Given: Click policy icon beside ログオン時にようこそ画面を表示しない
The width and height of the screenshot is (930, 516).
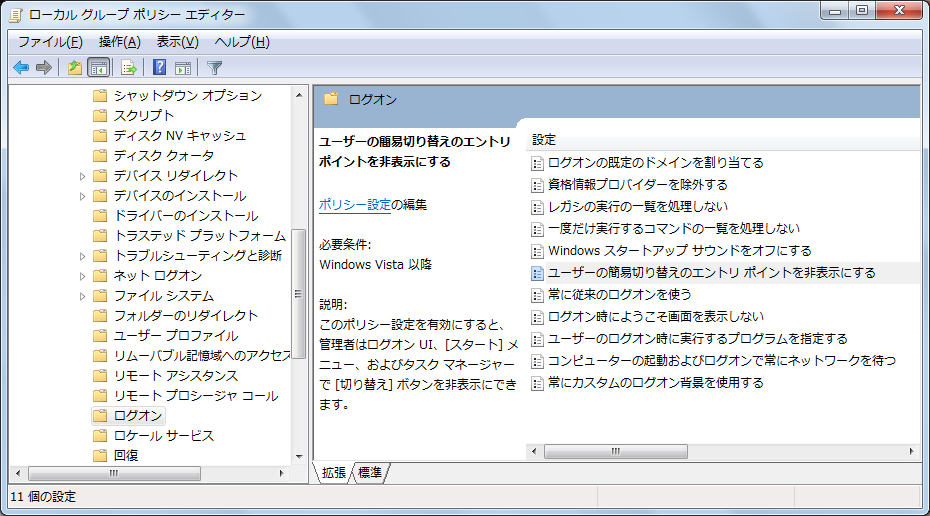Looking at the screenshot, I should pos(537,317).
